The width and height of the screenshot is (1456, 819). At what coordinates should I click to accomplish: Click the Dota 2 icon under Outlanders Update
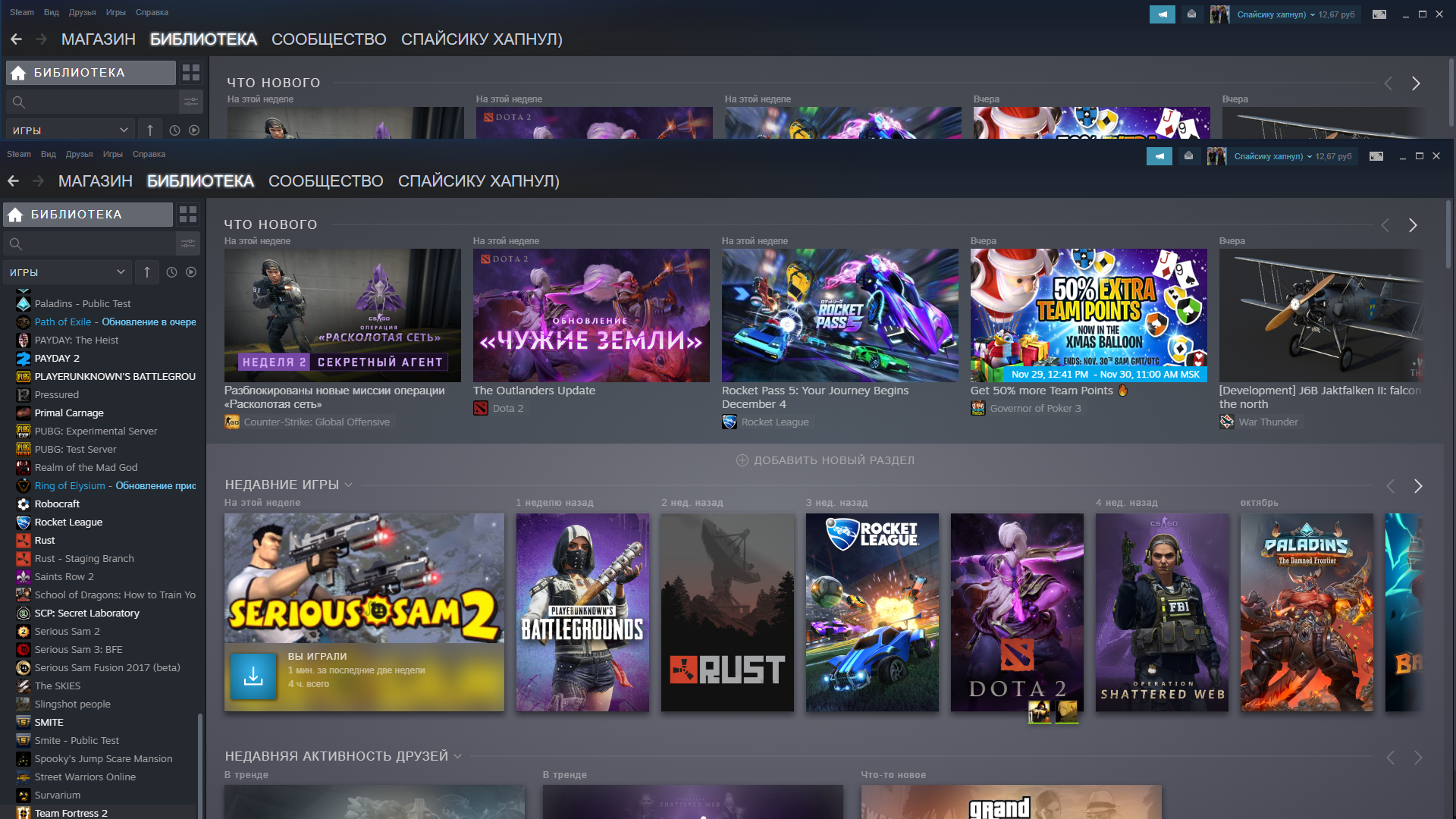click(x=481, y=409)
